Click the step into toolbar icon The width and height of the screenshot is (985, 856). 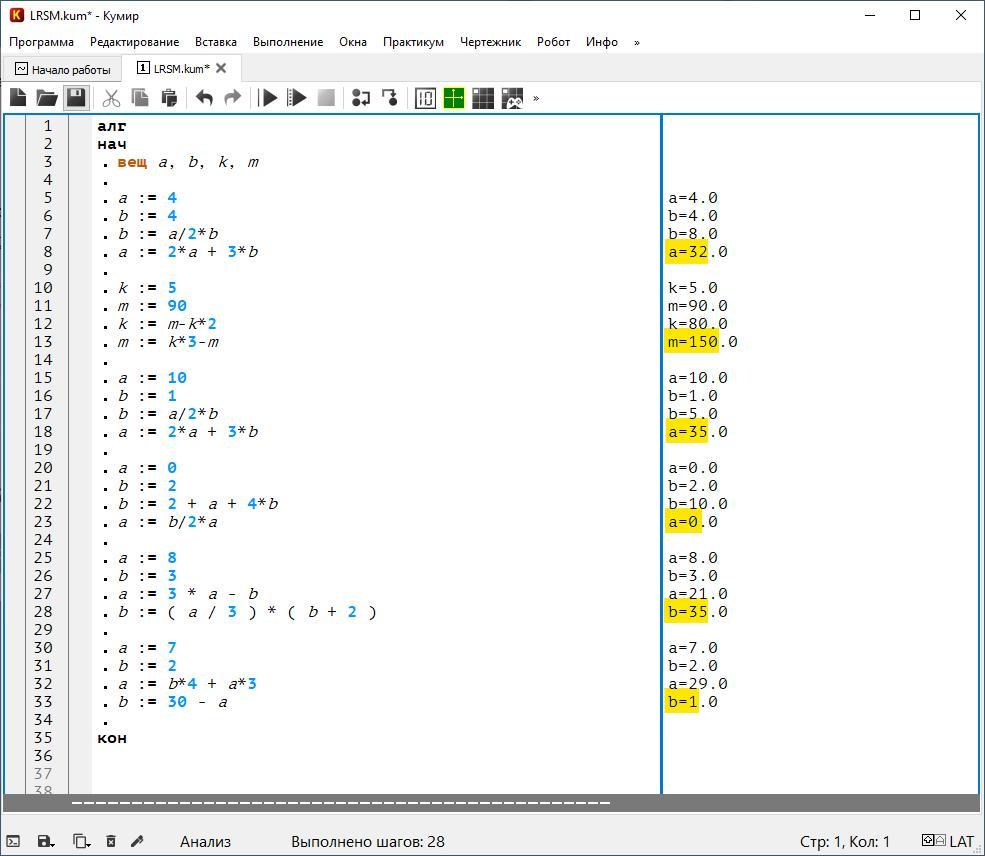click(x=390, y=98)
